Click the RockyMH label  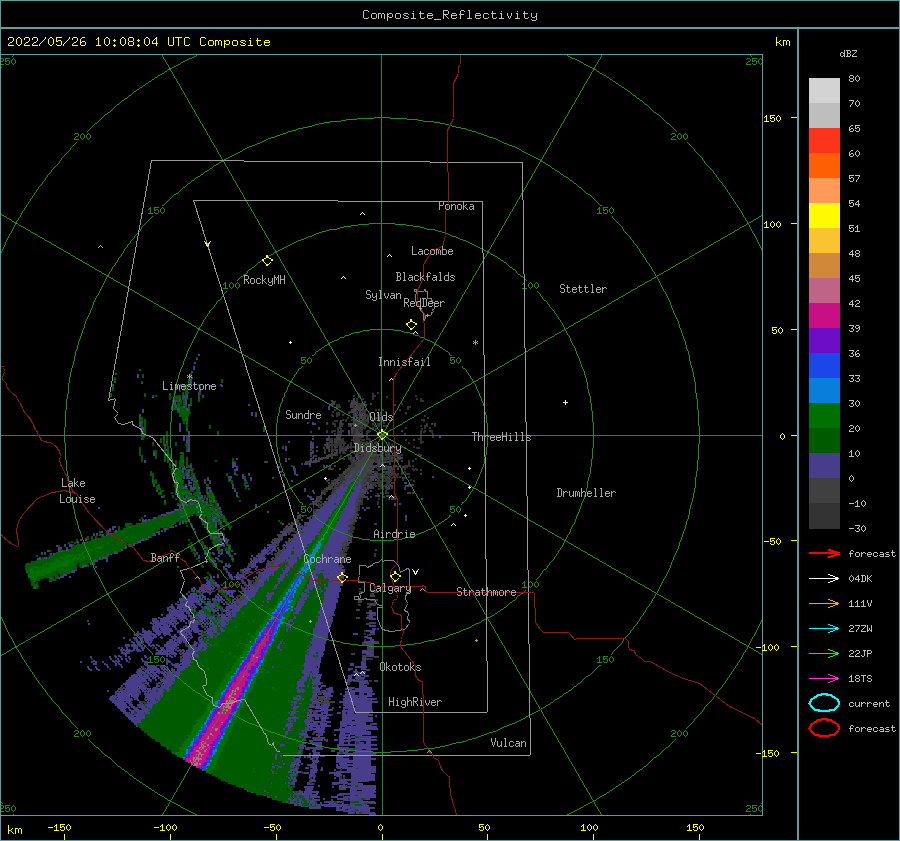pyautogui.click(x=264, y=280)
